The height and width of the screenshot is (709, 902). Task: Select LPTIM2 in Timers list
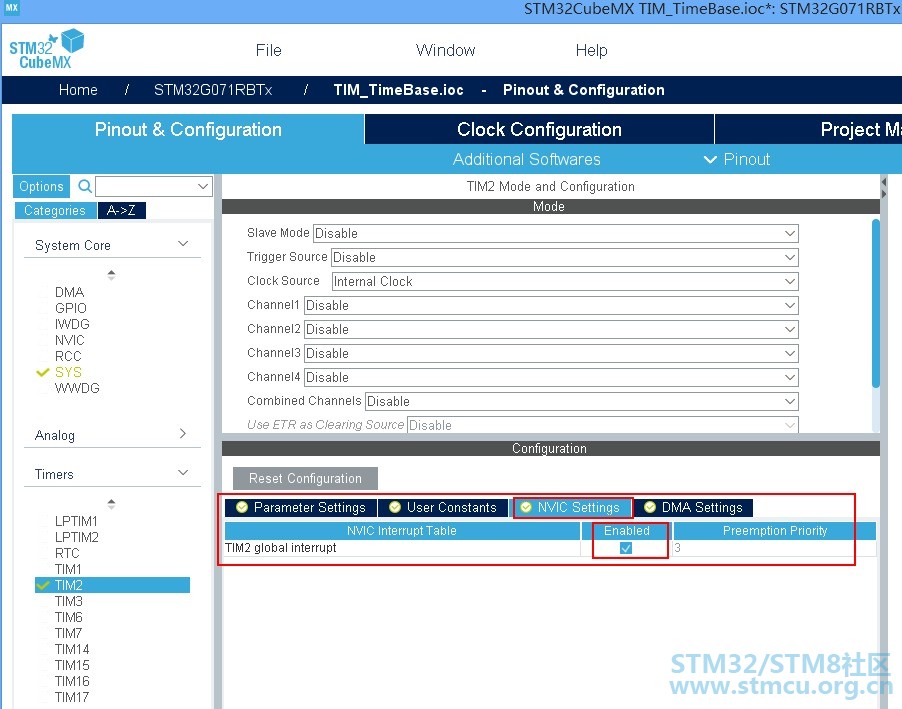77,538
